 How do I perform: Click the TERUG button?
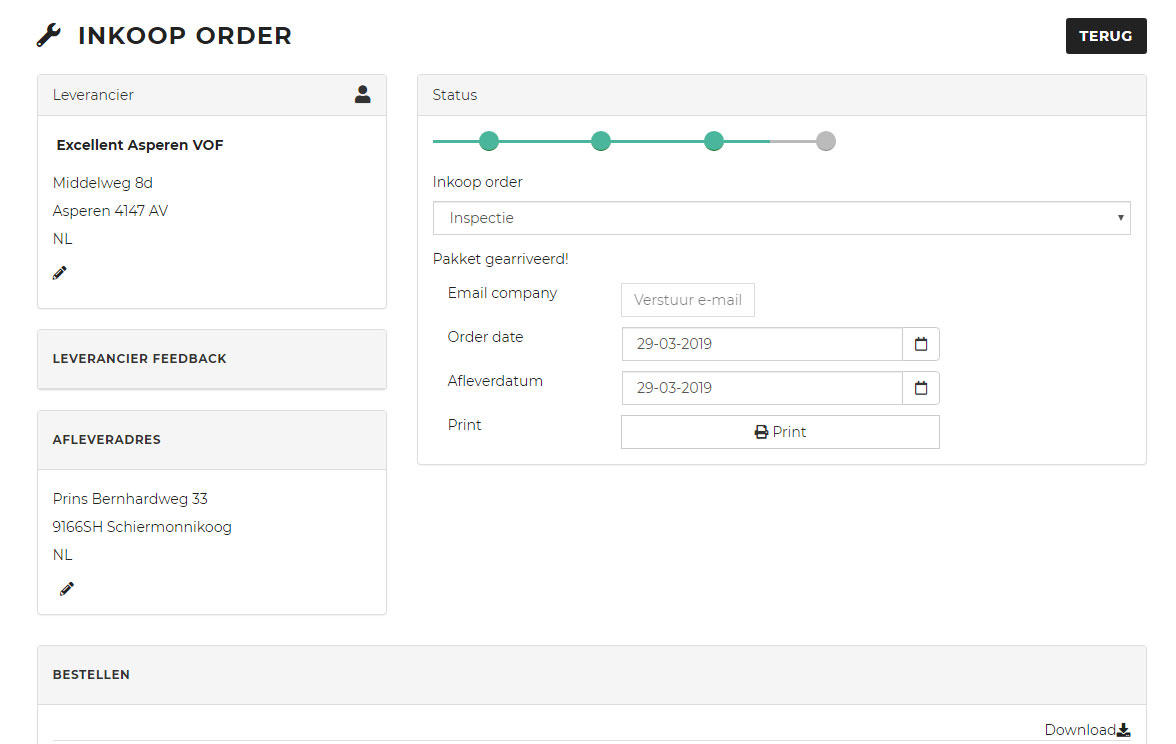click(x=1106, y=36)
